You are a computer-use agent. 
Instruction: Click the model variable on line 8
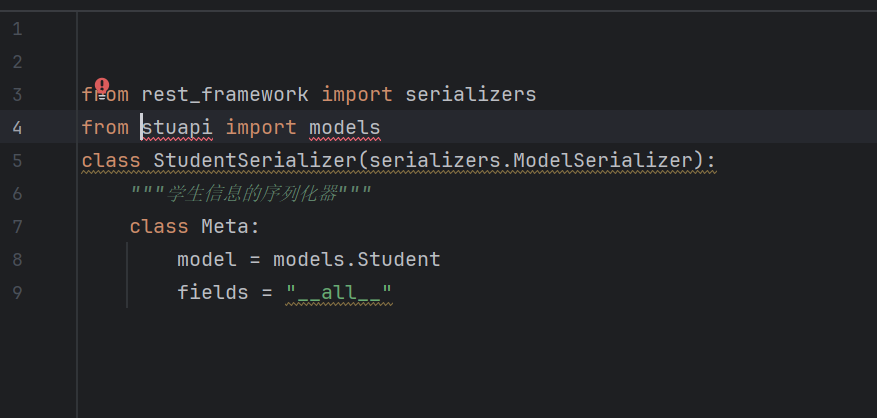tap(207, 260)
